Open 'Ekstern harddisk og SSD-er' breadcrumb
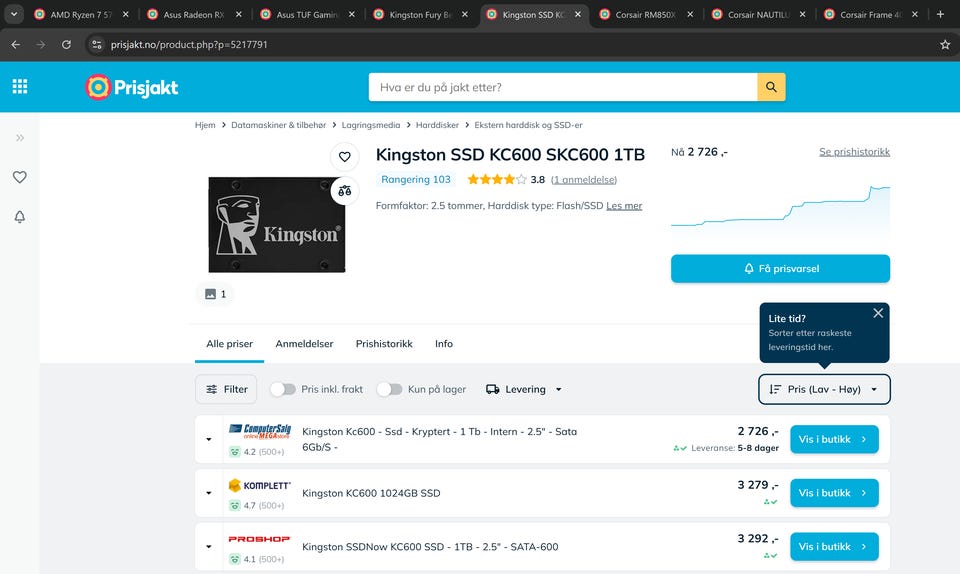 (528, 125)
